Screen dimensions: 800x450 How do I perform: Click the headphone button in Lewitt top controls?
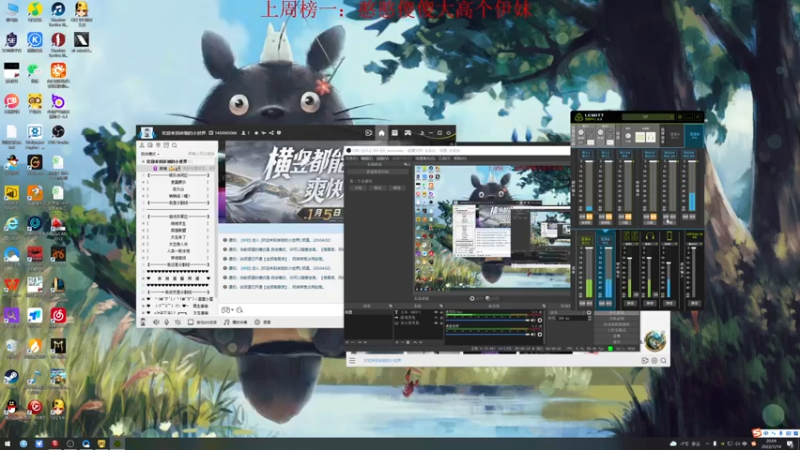pyautogui.click(x=651, y=137)
